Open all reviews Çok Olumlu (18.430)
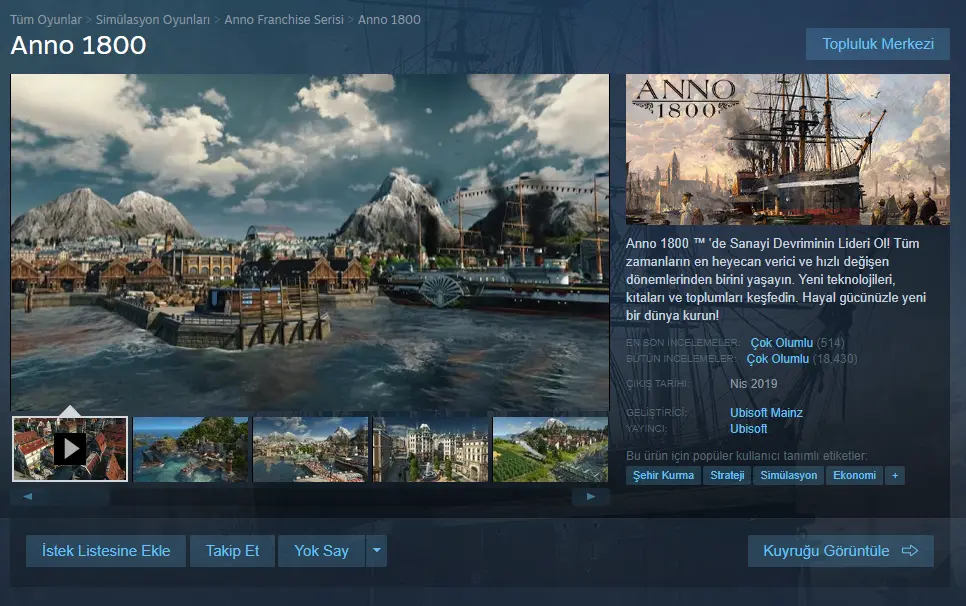Screen dimensions: 966x606 coord(802,359)
